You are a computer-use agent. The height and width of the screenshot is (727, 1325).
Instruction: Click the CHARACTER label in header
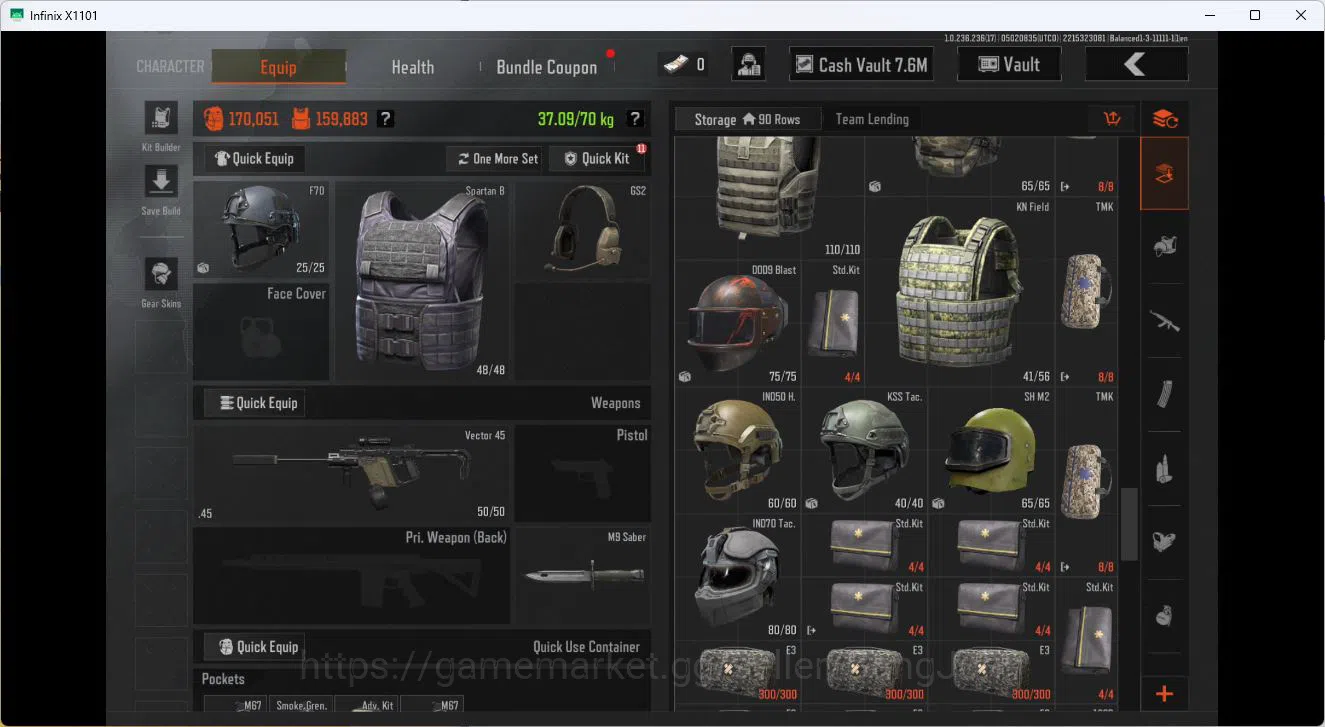pyautogui.click(x=170, y=66)
